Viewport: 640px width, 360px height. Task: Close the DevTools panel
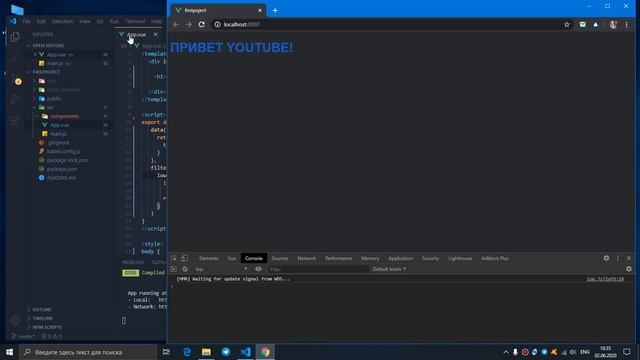pos(629,258)
